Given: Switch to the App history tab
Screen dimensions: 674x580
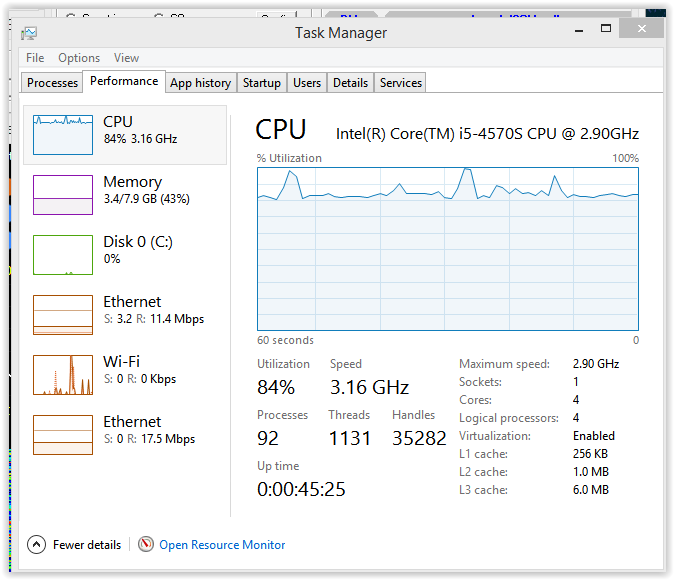Looking at the screenshot, I should click(x=200, y=83).
